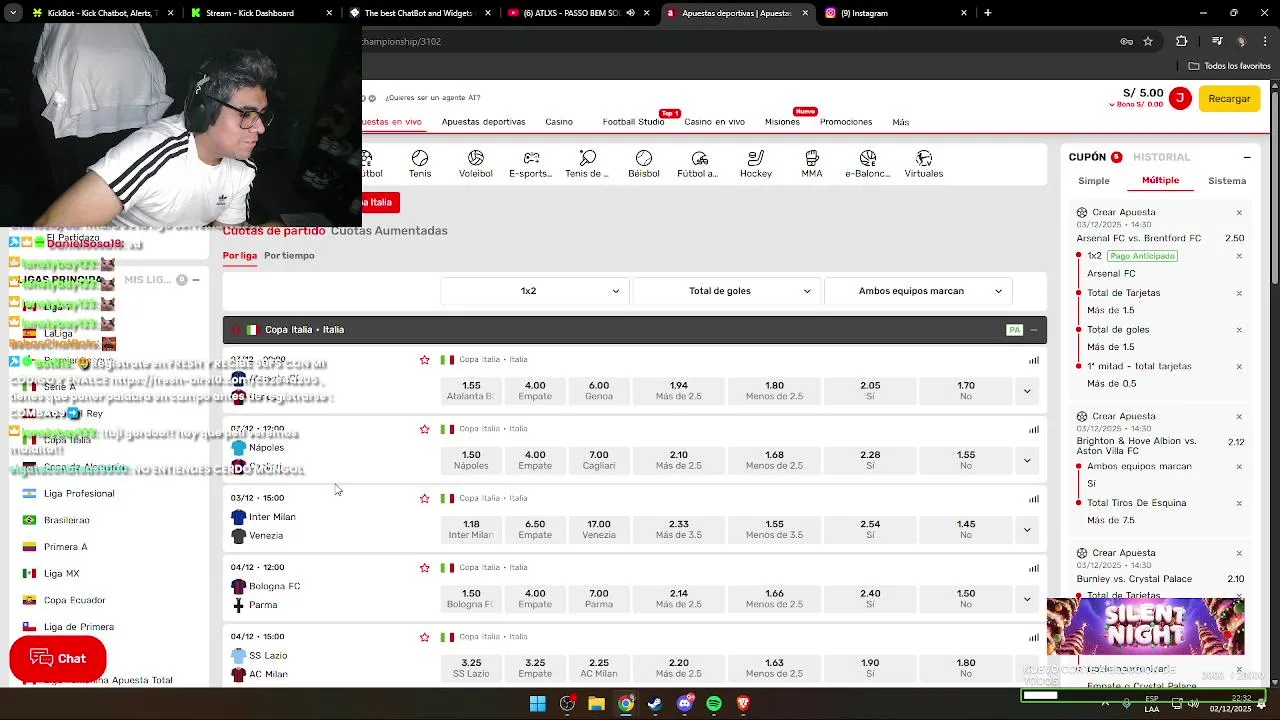
Task: Open Apuestas deportivas menu item
Action: click(483, 122)
